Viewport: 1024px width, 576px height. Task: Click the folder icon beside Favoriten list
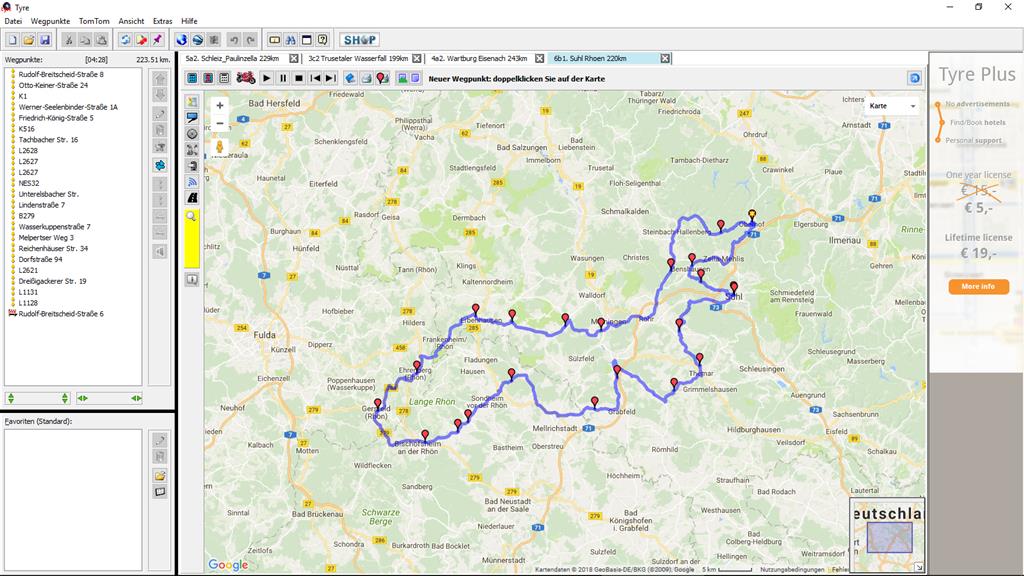pyautogui.click(x=160, y=475)
